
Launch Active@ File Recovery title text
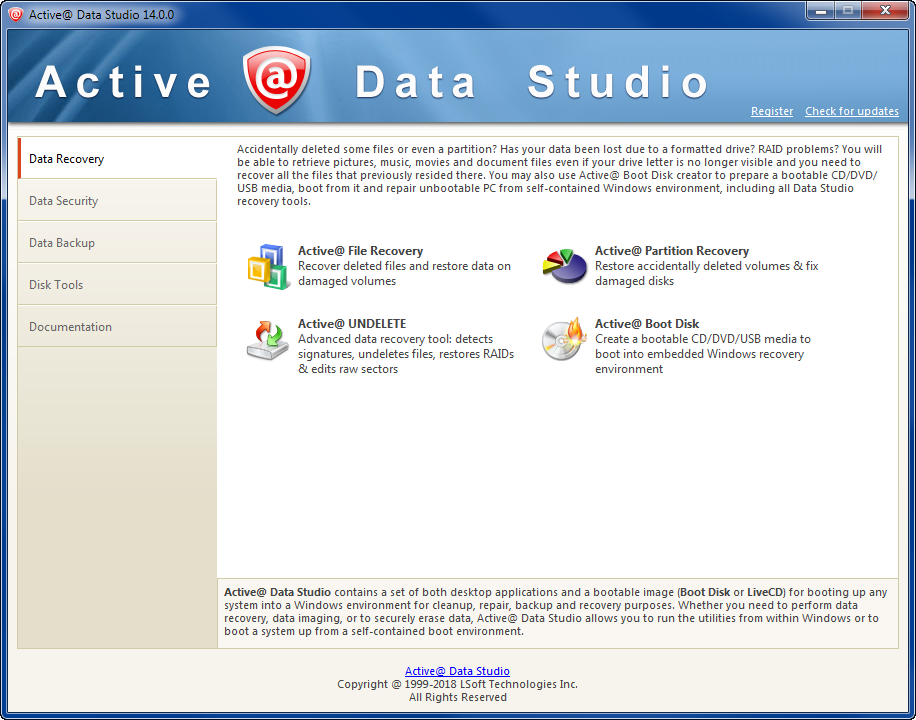pos(360,251)
